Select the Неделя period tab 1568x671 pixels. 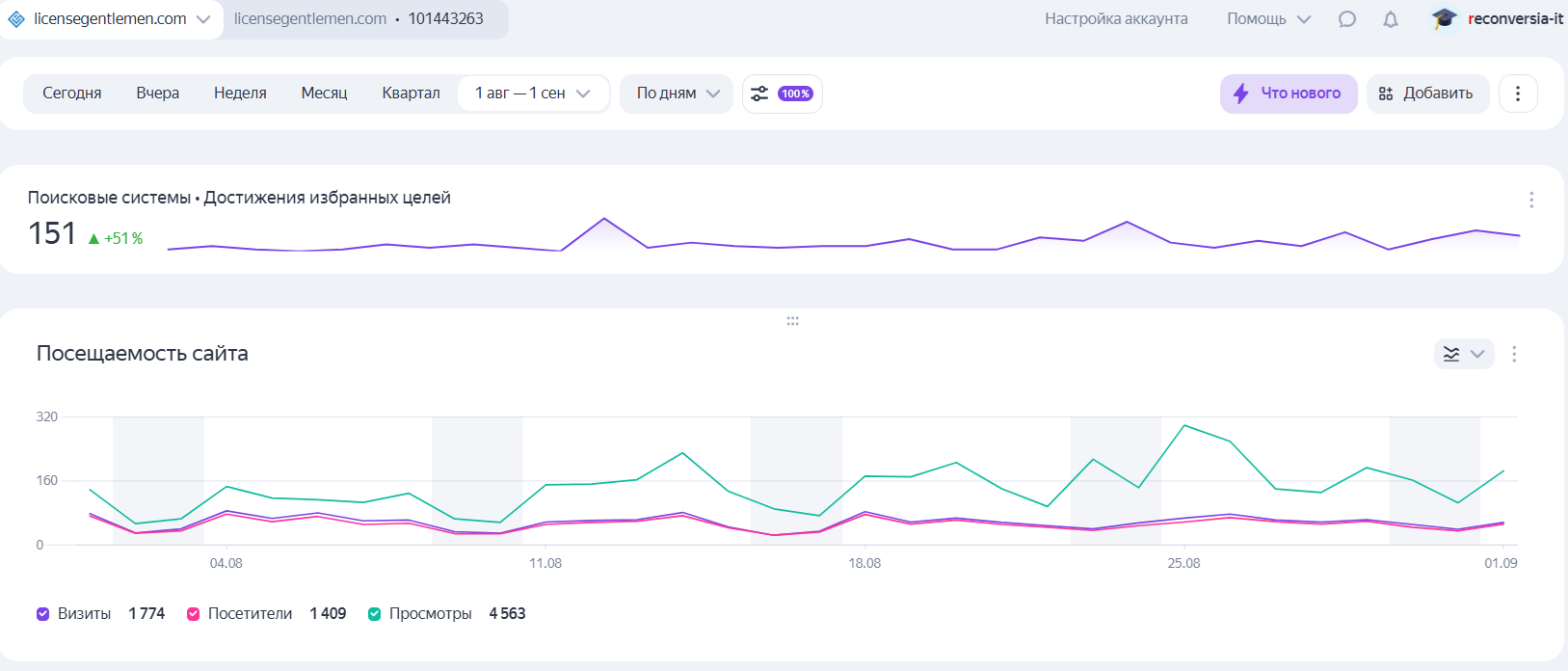click(x=240, y=94)
